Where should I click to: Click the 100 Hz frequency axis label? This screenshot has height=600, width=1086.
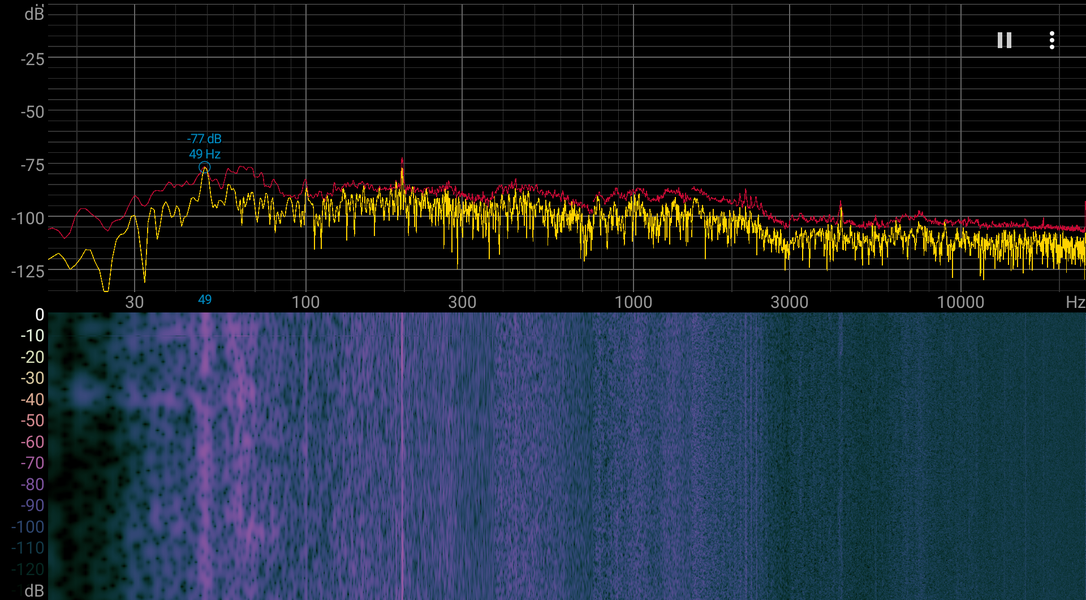[x=305, y=302]
